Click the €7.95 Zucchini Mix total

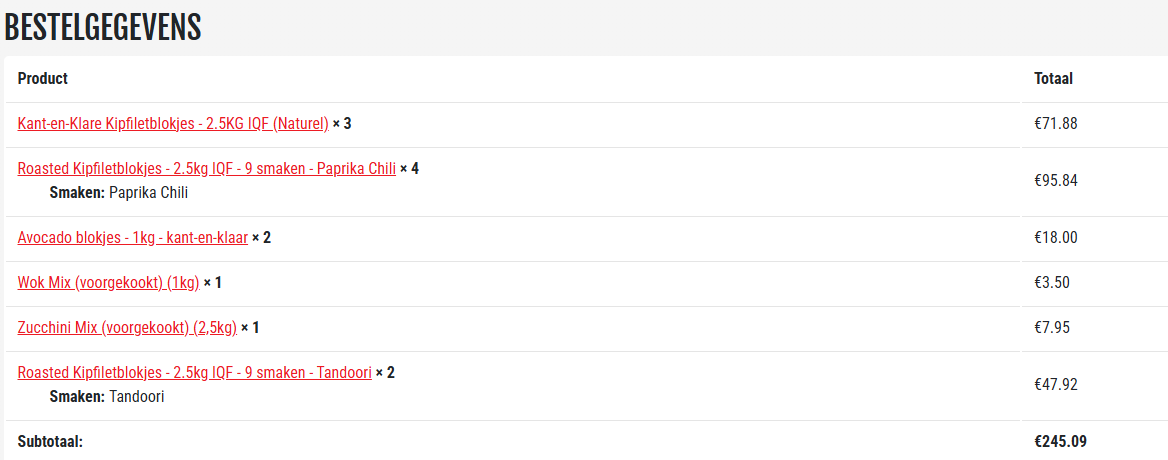click(1052, 328)
